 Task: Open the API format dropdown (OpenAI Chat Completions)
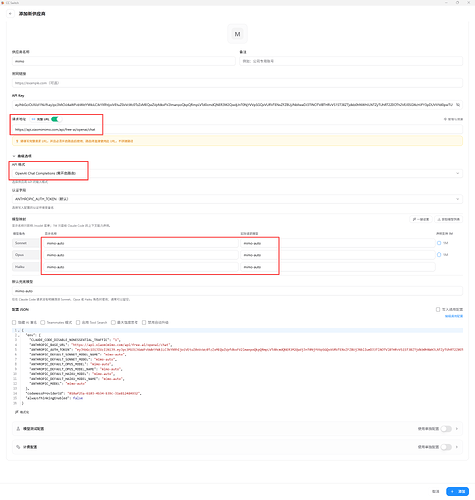(237, 173)
